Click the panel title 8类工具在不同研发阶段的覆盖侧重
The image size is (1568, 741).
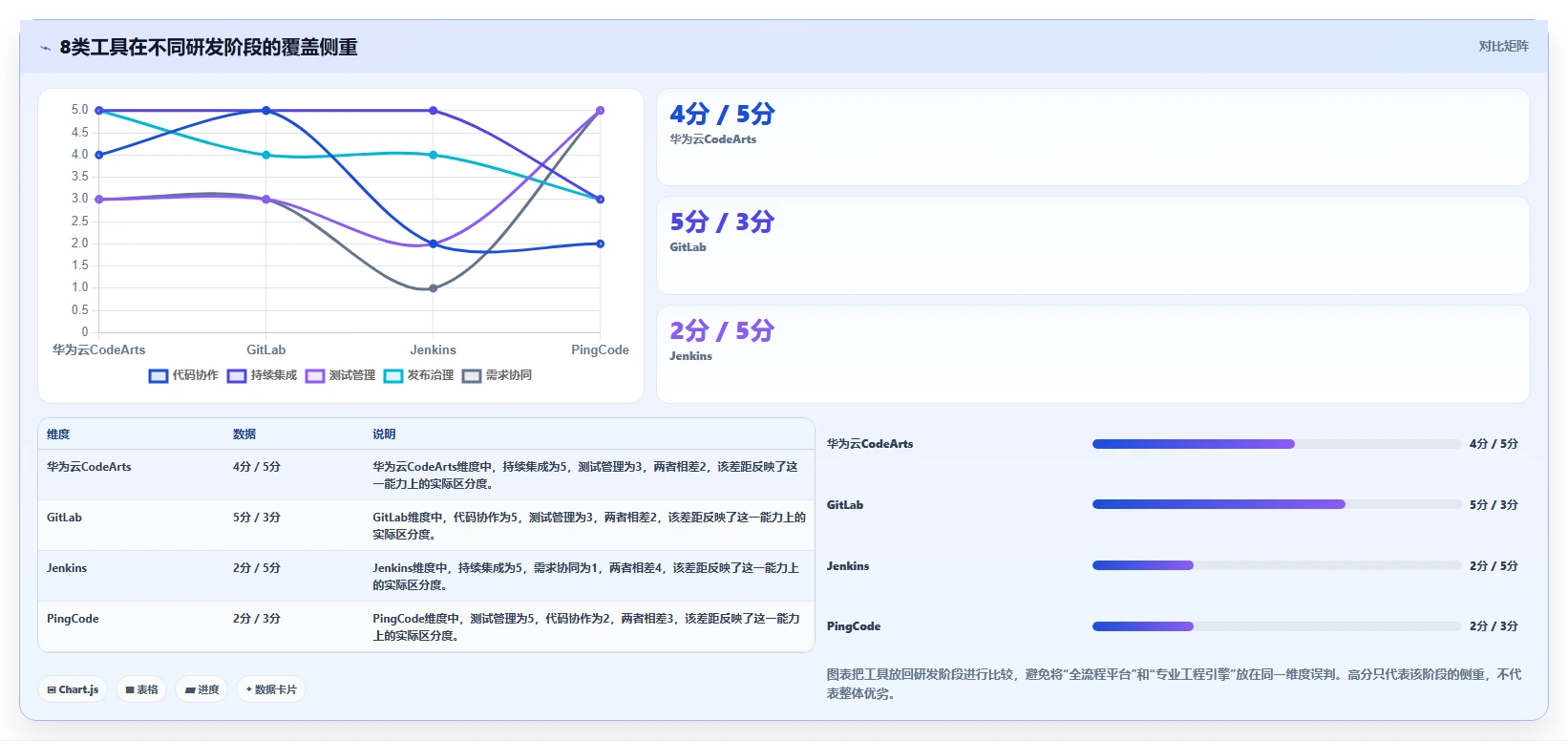(208, 48)
